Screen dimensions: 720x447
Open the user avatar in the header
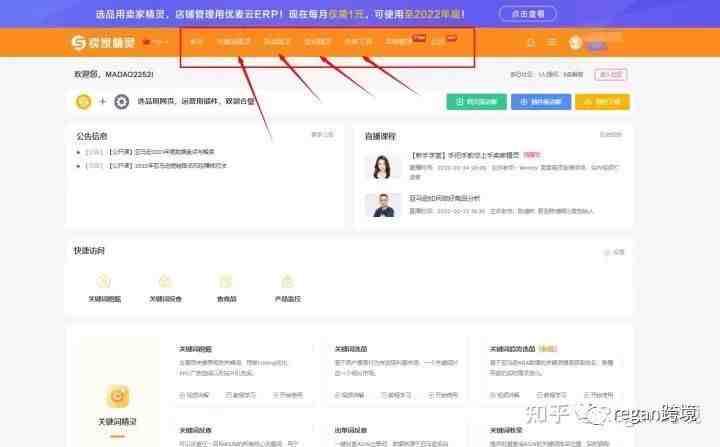pyautogui.click(x=575, y=43)
